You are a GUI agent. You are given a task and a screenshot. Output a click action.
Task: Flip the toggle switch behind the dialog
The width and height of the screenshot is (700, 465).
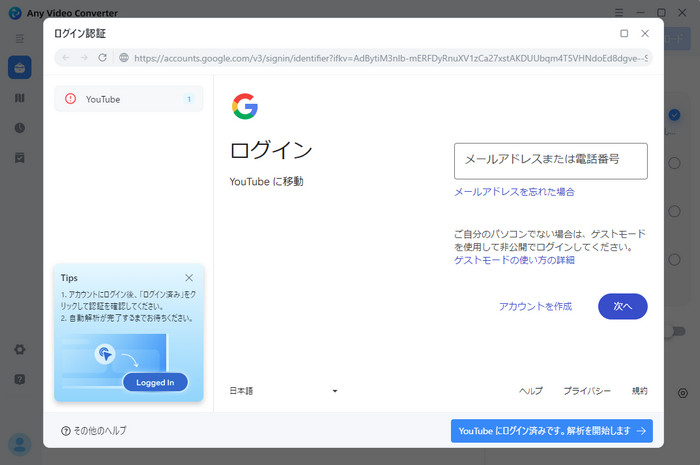click(675, 332)
